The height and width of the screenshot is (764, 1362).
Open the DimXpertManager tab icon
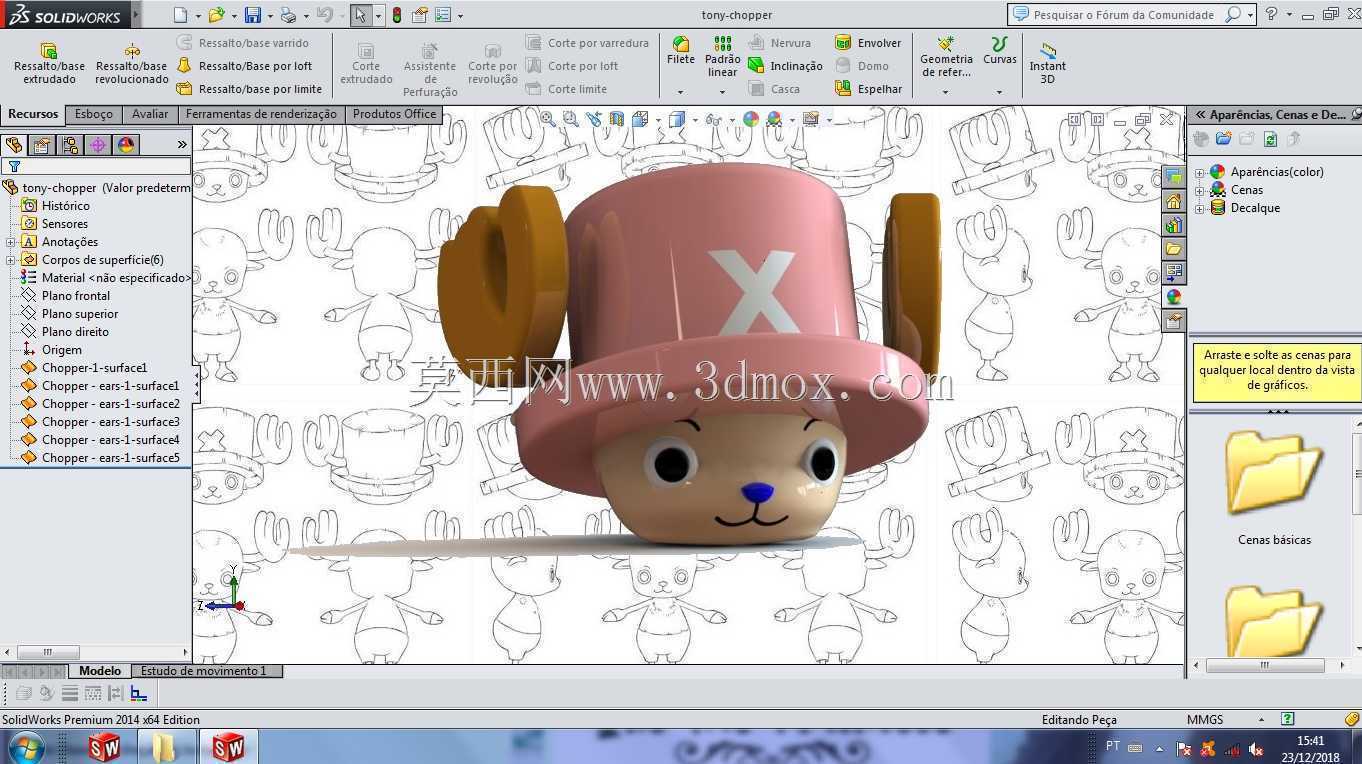(98, 145)
